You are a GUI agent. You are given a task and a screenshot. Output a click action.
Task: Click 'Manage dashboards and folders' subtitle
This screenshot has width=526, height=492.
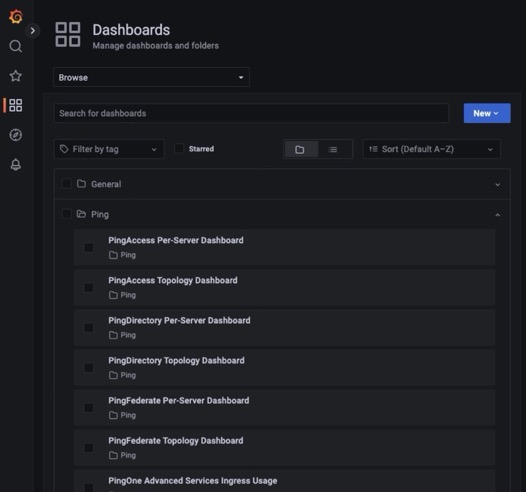[156, 46]
